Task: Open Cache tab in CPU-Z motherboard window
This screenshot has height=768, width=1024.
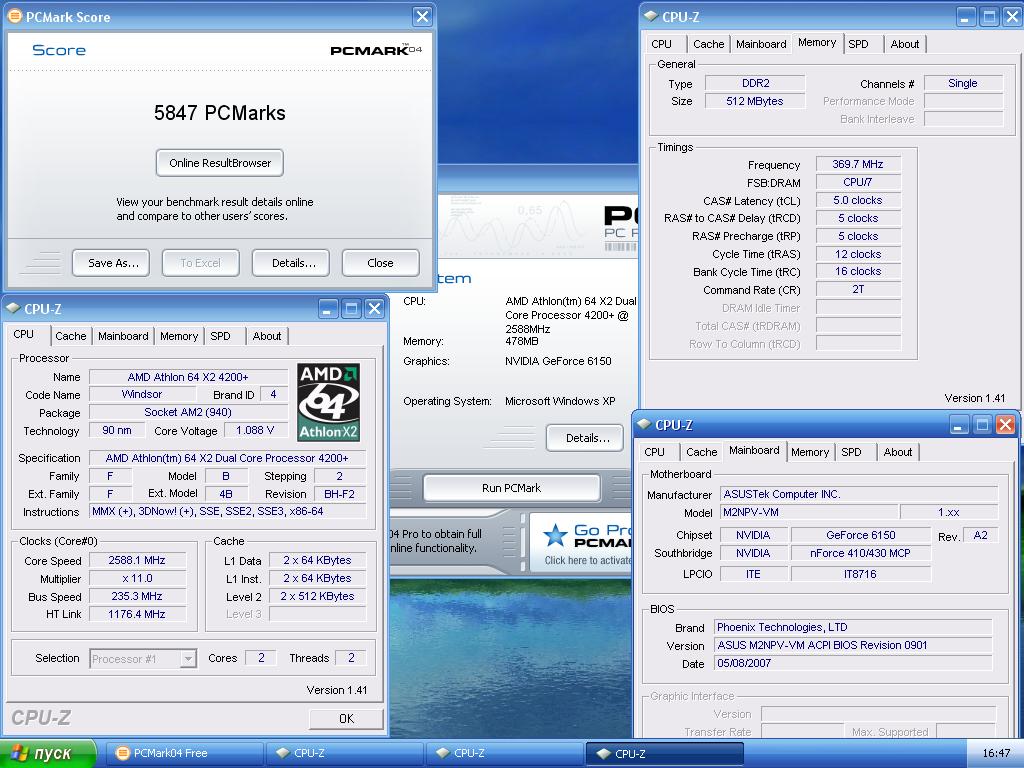Action: point(701,452)
